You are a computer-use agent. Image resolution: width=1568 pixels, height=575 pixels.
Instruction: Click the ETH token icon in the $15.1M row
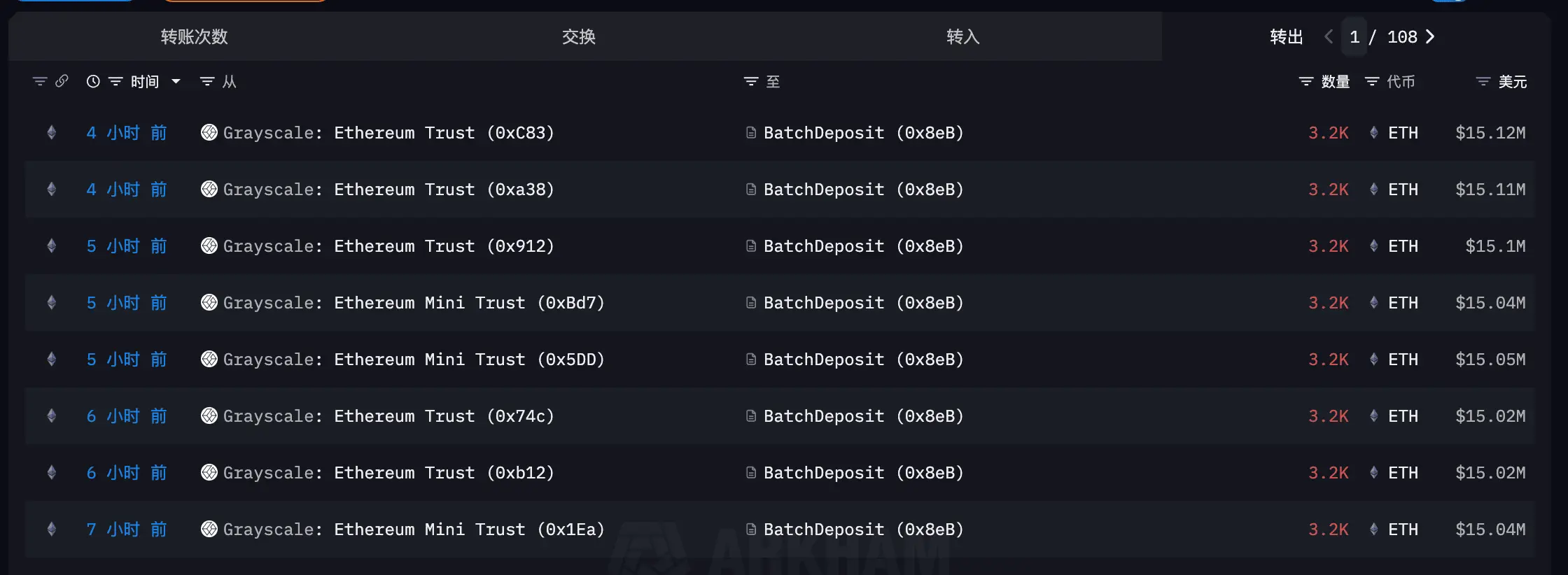[1373, 246]
